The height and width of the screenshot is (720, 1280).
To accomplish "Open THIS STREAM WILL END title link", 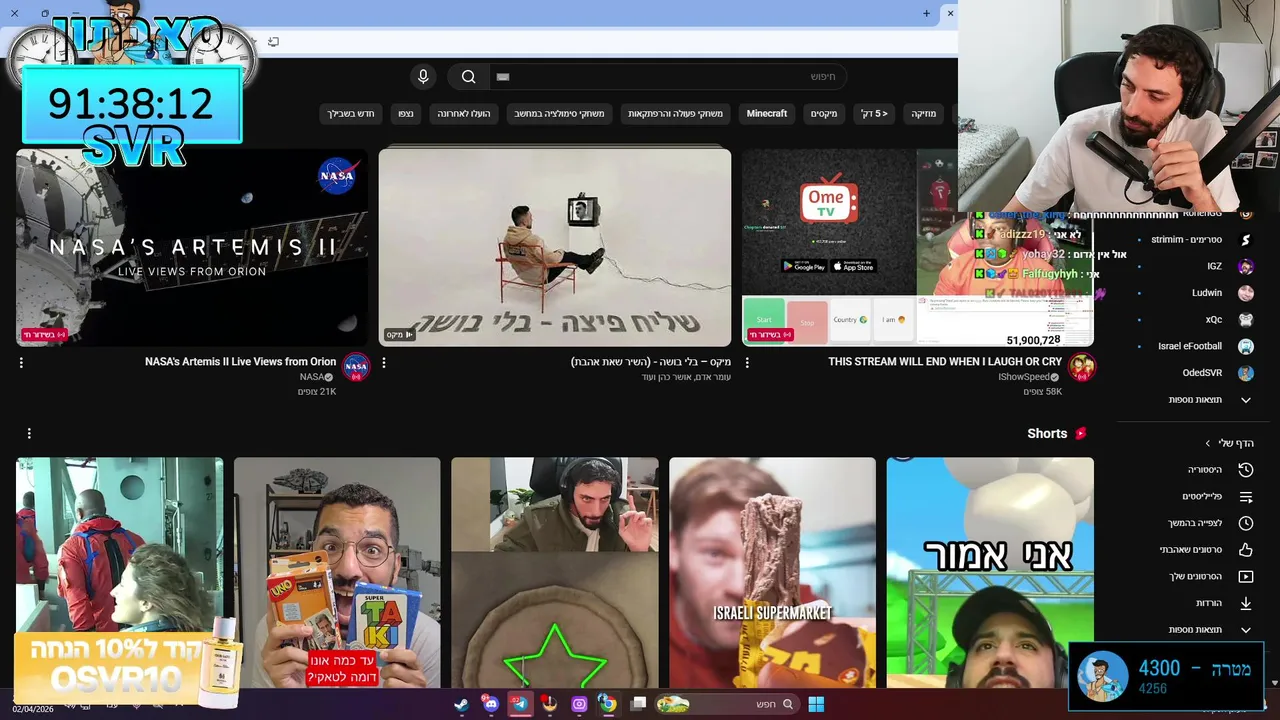I will pyautogui.click(x=945, y=362).
